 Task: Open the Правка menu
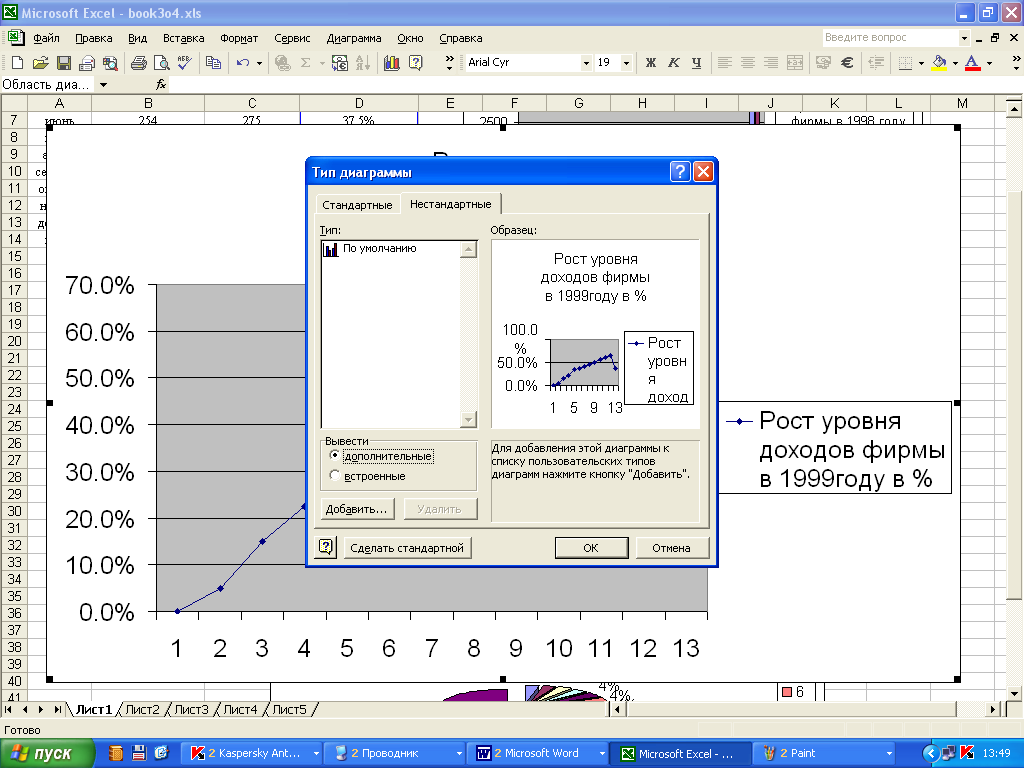[93, 38]
